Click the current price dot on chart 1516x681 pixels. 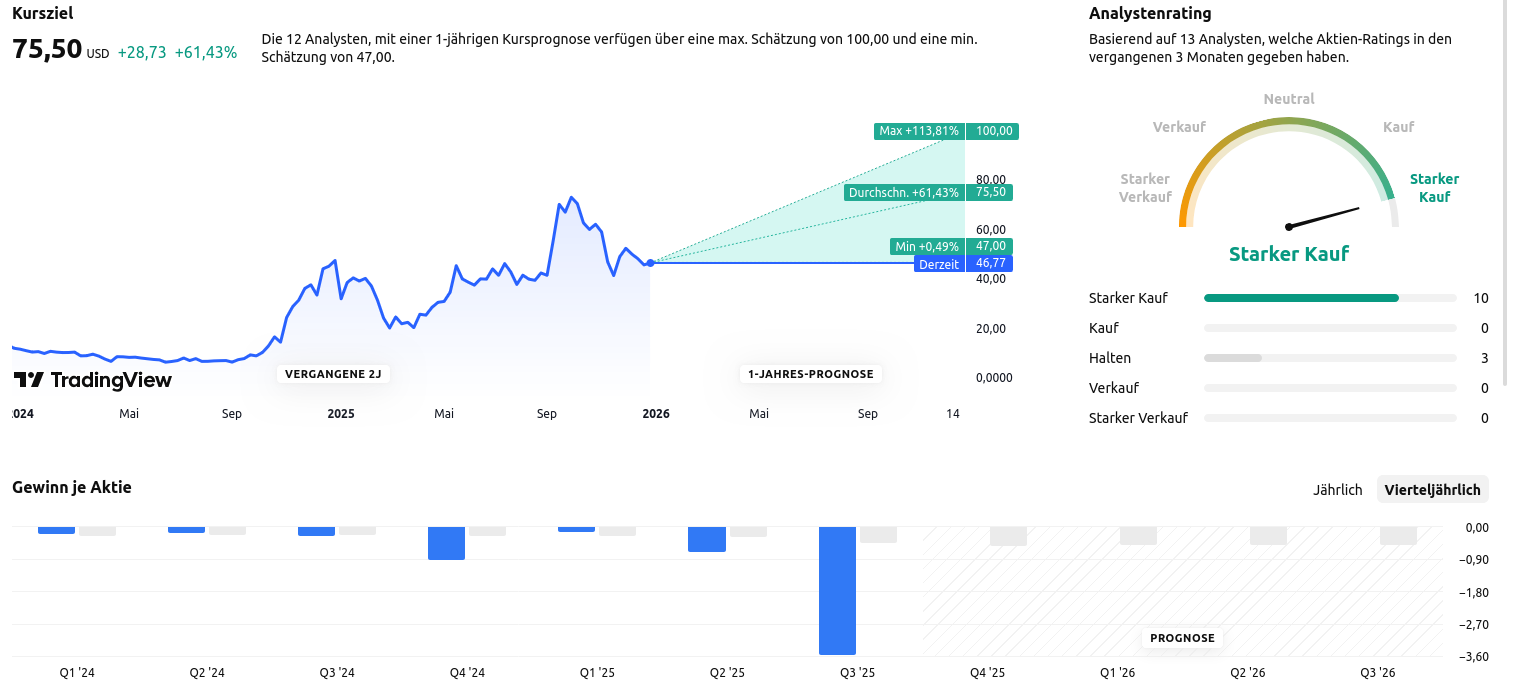coord(651,263)
